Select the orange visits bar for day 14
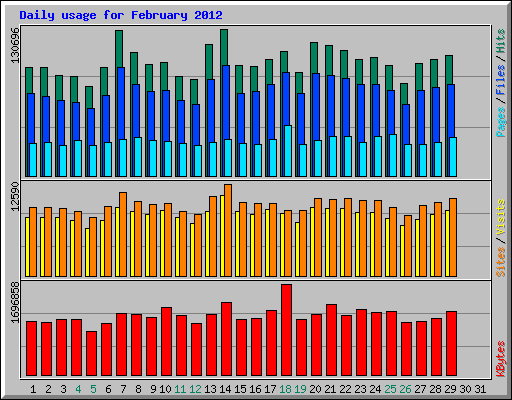Screen dimensions: 512x400 228,230
